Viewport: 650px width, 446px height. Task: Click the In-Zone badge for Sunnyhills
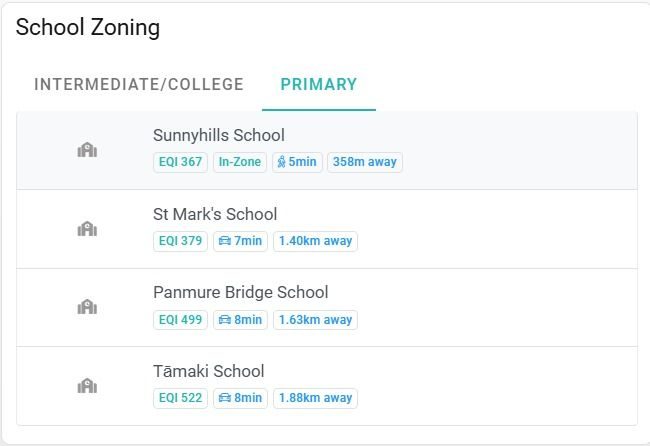pyautogui.click(x=240, y=162)
